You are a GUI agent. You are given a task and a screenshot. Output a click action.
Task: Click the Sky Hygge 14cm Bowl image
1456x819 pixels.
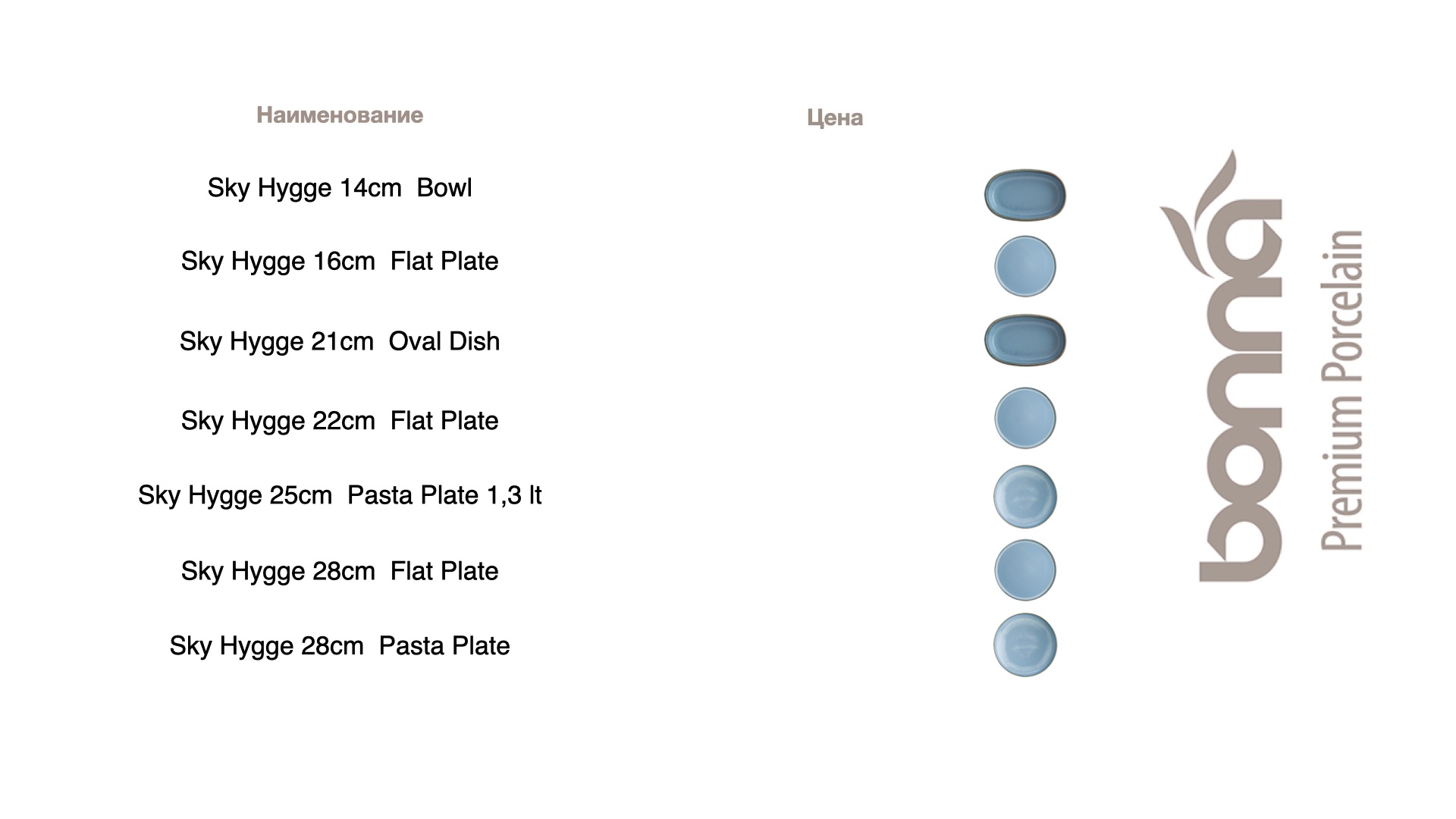[1025, 194]
